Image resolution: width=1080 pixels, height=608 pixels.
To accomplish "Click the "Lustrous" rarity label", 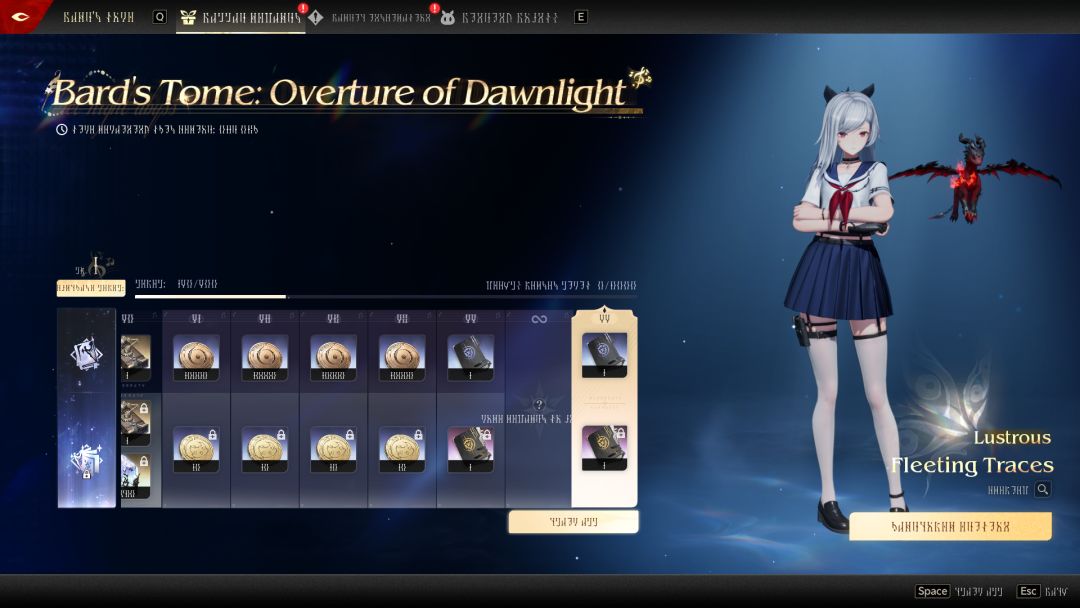I will click(1012, 437).
